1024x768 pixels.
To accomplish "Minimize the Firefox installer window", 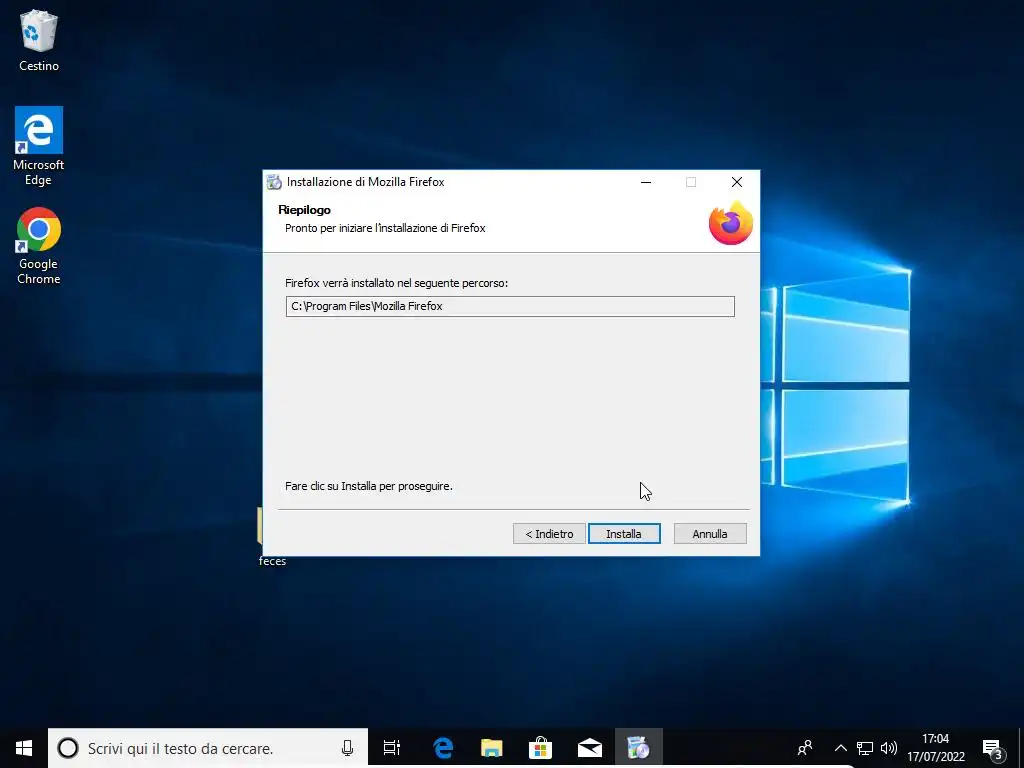I will tap(646, 182).
